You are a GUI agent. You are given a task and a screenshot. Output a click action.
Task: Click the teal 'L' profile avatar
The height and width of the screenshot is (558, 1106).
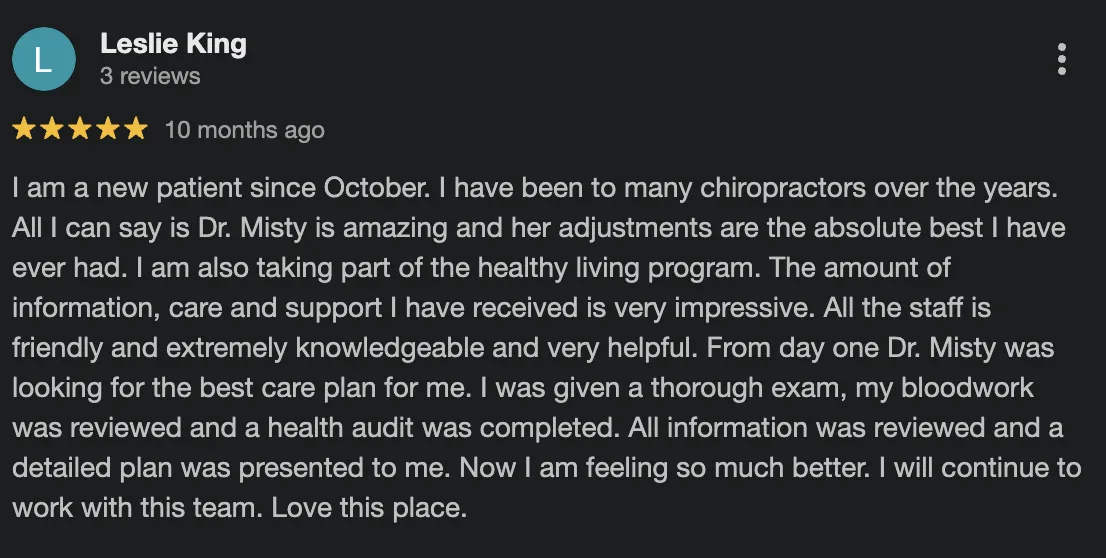coord(44,59)
